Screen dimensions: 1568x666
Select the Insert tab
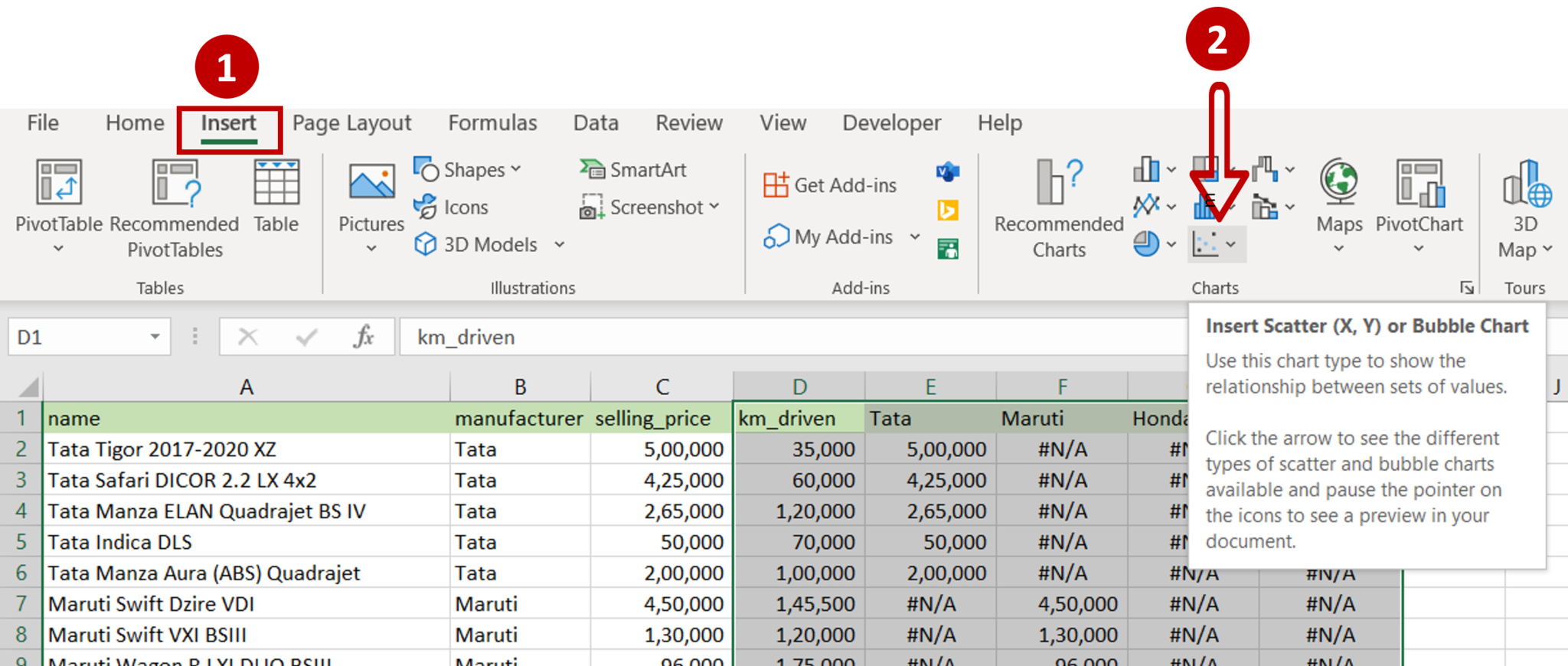(x=229, y=124)
